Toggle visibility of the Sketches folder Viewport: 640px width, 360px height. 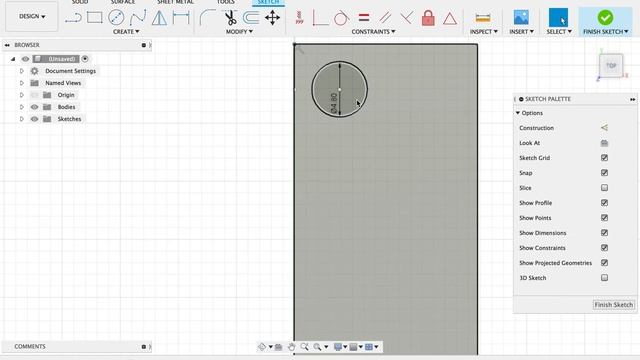point(34,119)
